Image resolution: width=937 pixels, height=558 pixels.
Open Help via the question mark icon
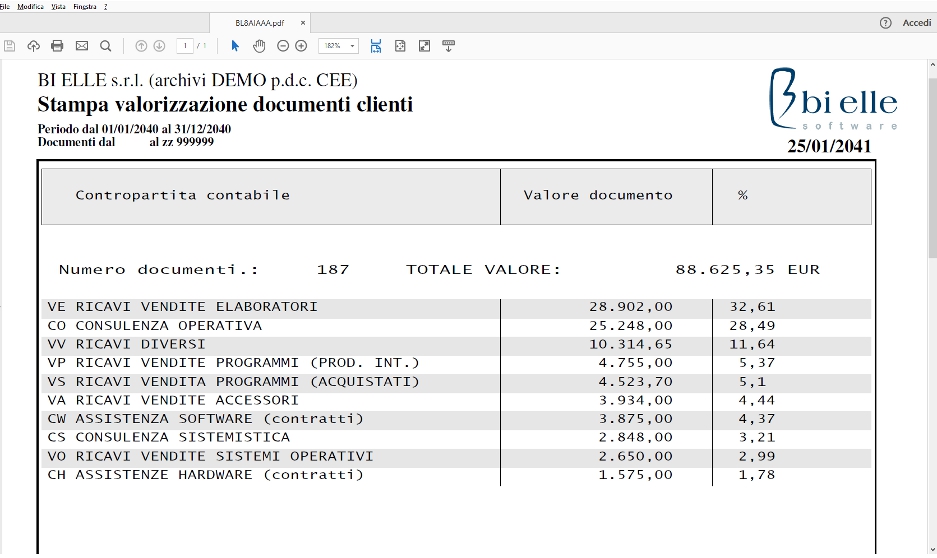click(x=886, y=23)
